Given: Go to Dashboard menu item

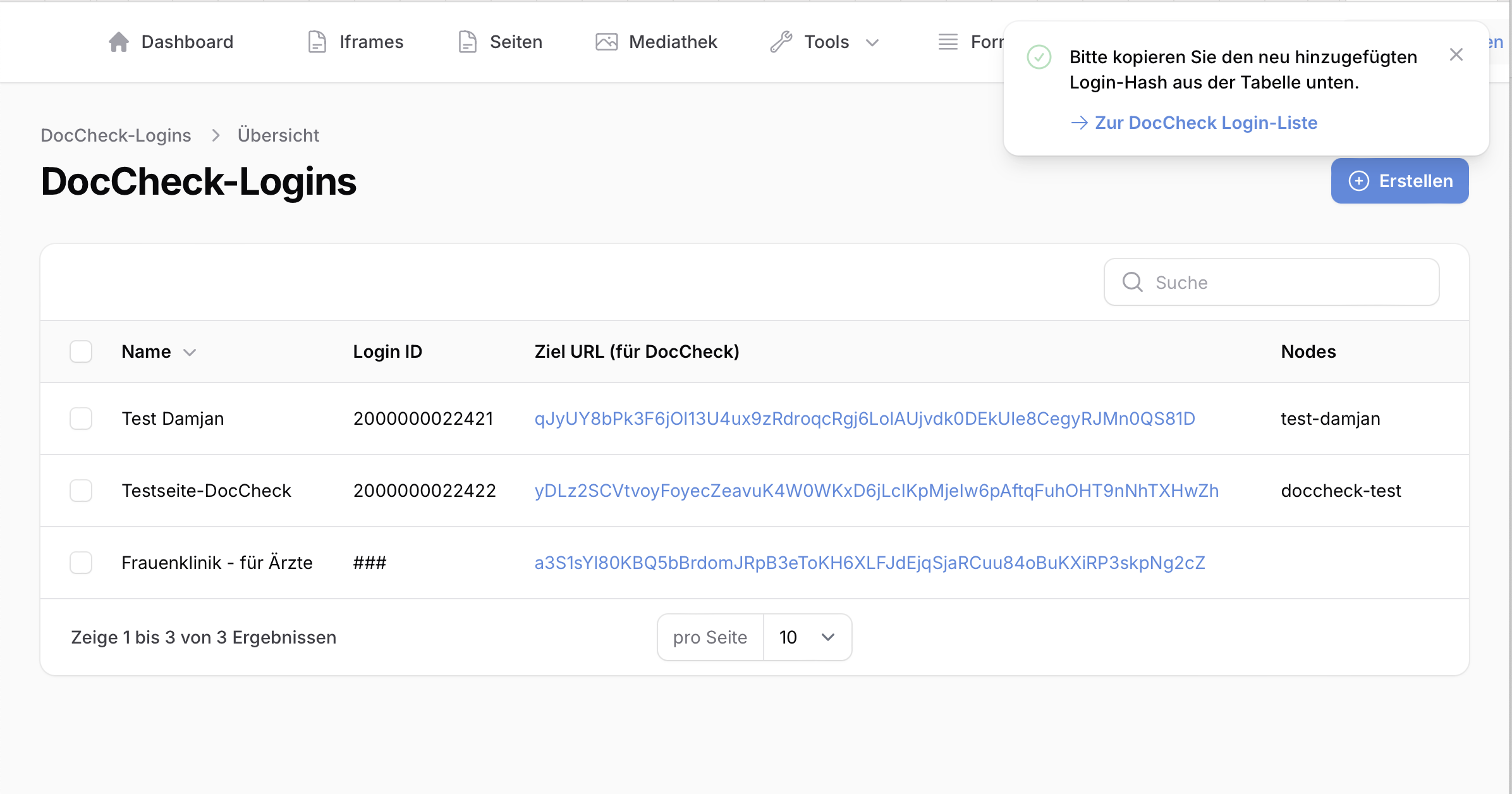Looking at the screenshot, I should [171, 42].
